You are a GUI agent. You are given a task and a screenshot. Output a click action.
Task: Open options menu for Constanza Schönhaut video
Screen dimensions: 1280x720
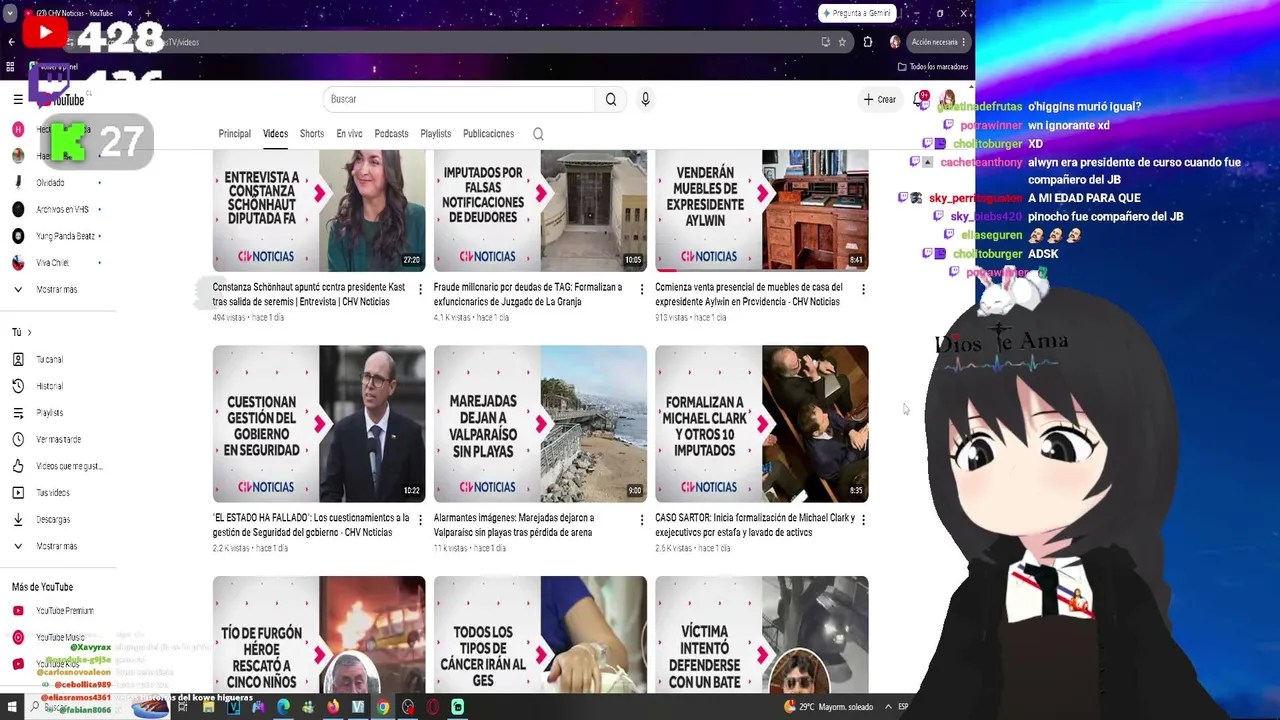[420, 289]
